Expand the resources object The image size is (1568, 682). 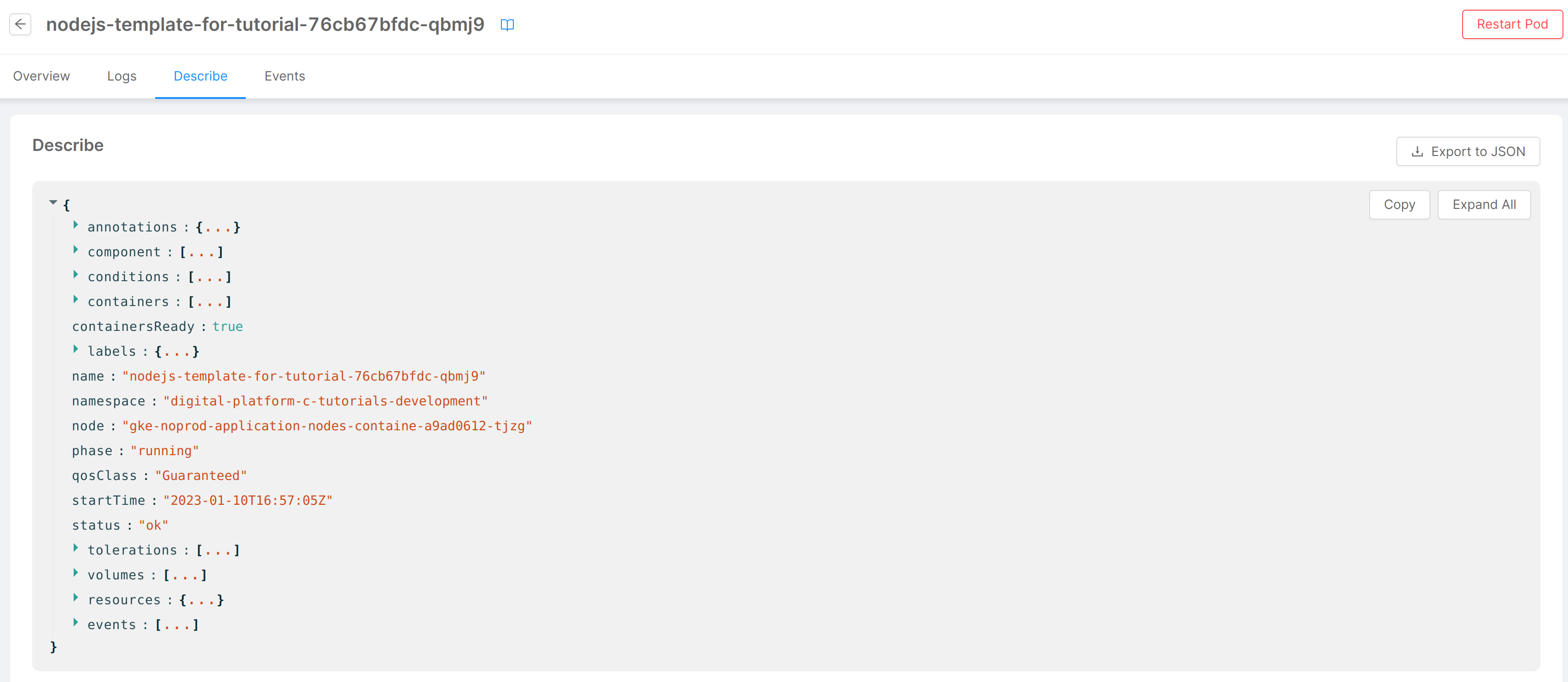(76, 598)
